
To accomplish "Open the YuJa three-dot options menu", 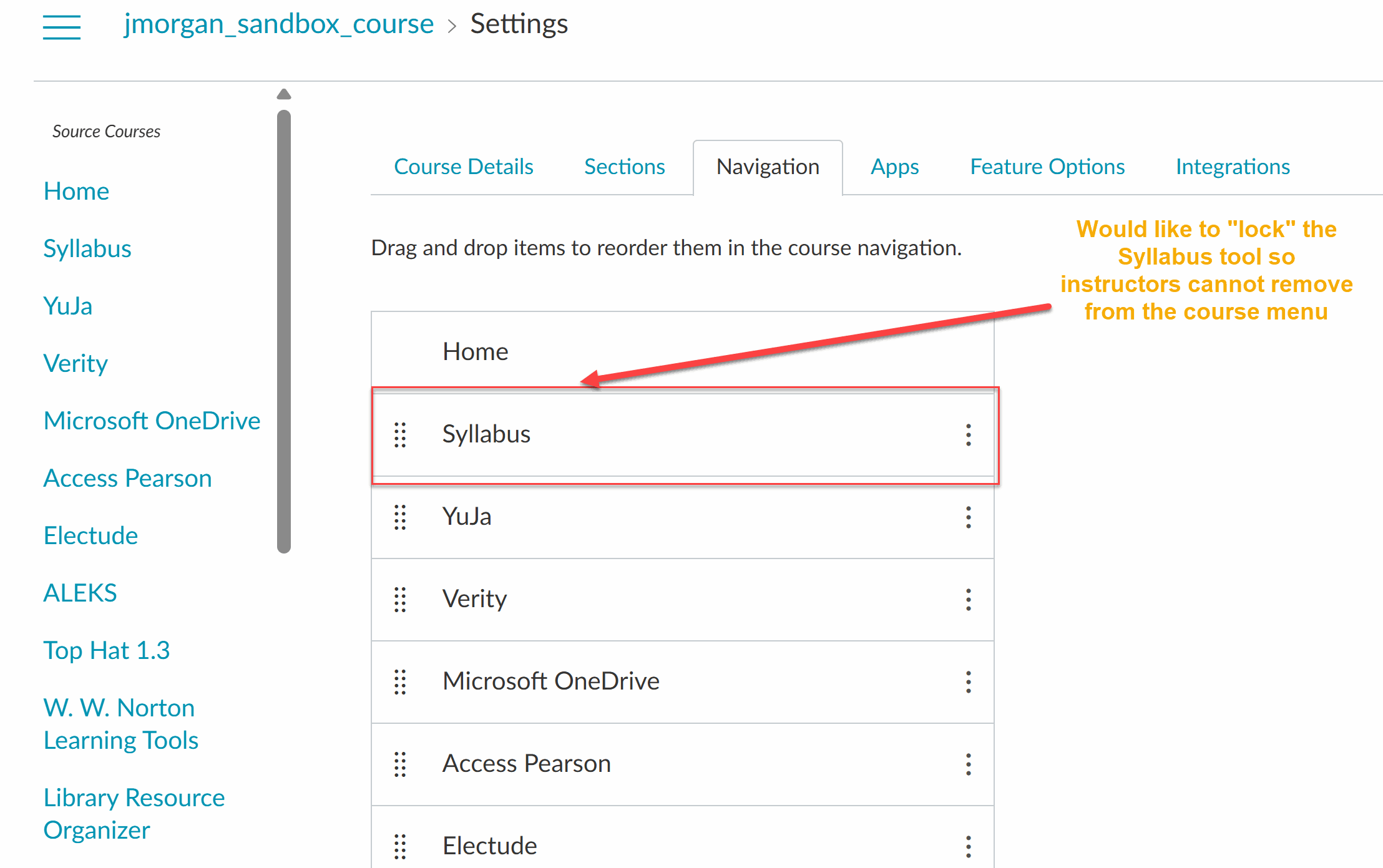I will tap(968, 517).
